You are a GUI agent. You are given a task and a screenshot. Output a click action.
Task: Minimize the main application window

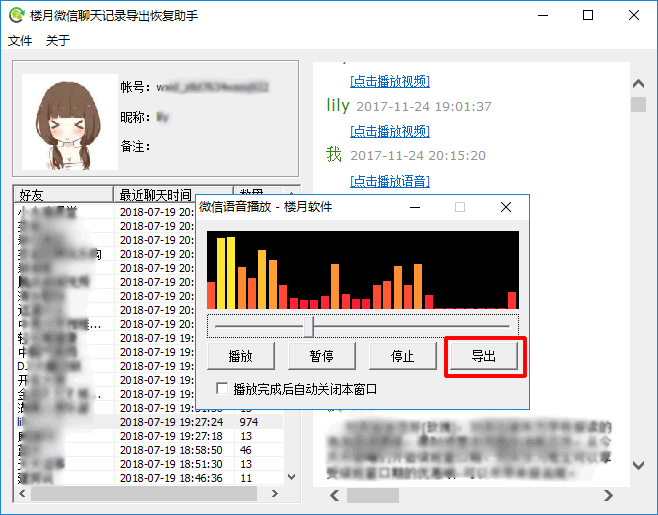coord(543,15)
